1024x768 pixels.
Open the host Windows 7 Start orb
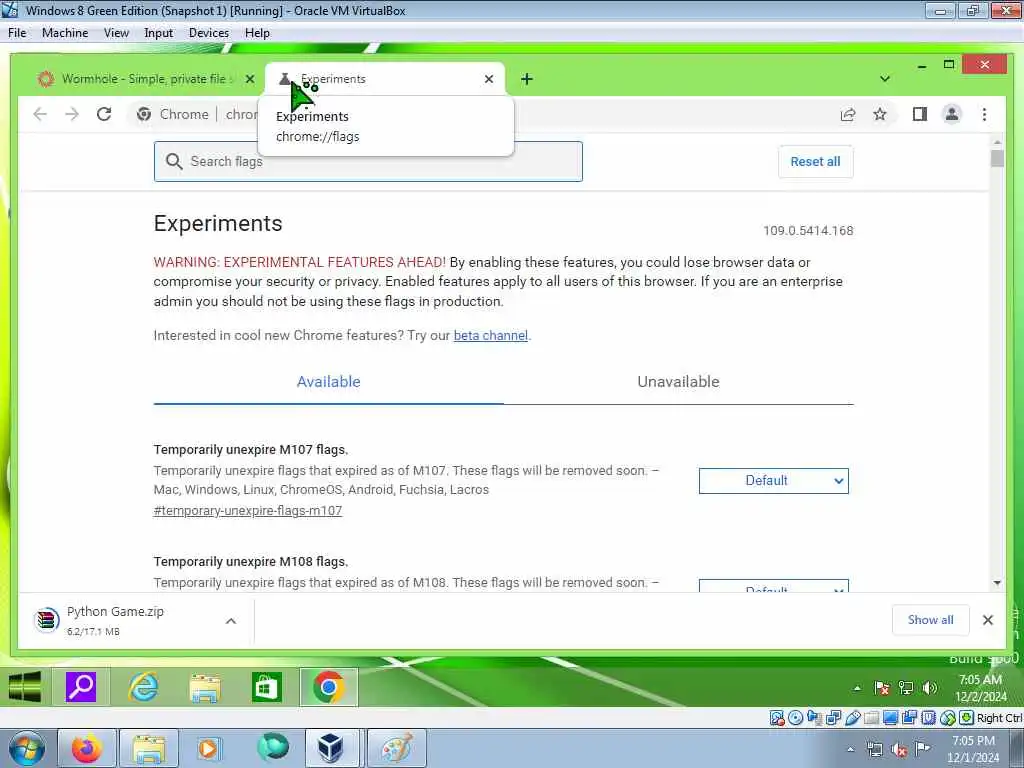(x=25, y=748)
